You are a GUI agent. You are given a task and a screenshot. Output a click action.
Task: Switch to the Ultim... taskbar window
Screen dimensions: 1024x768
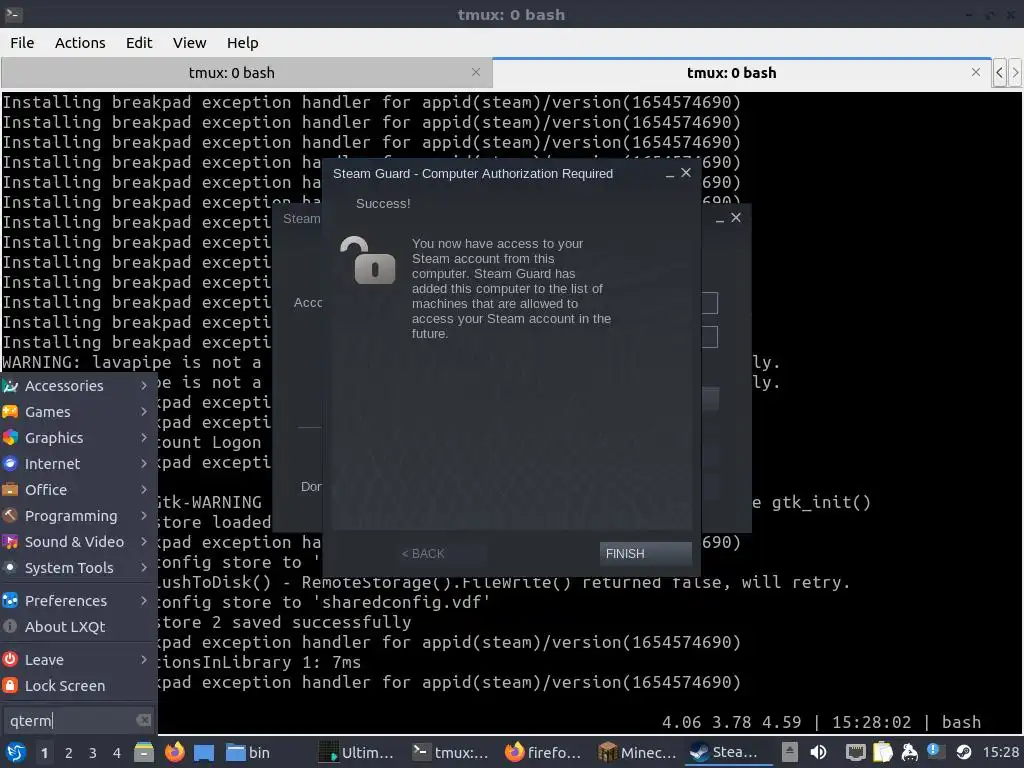click(357, 752)
